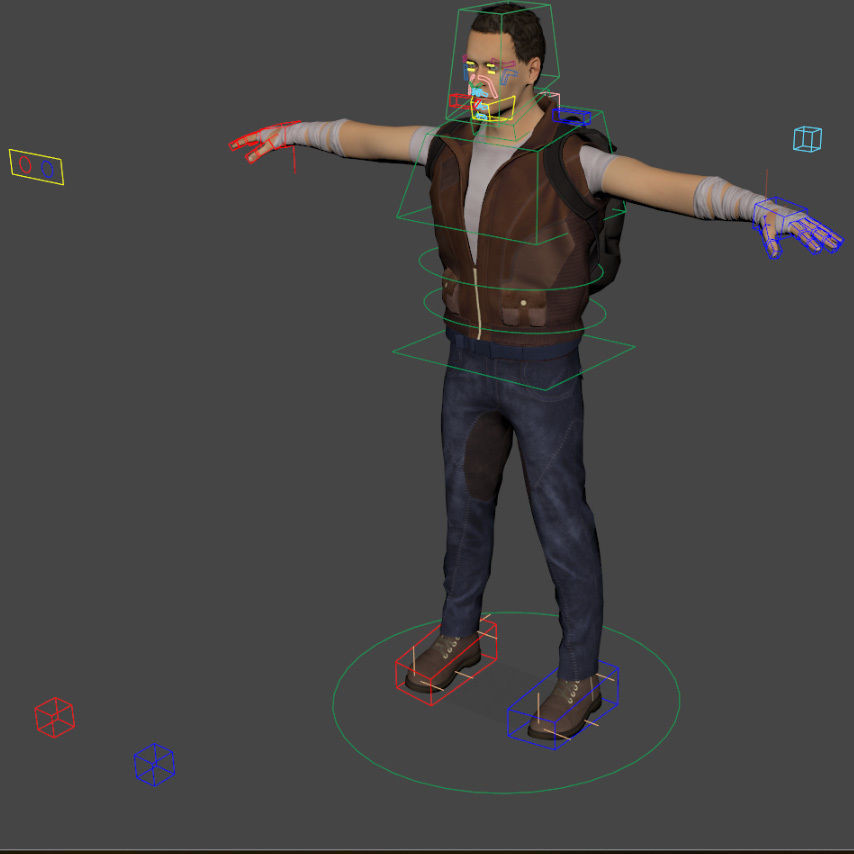This screenshot has height=854, width=854.
Task: Select the green square hip control
Action: tap(514, 358)
